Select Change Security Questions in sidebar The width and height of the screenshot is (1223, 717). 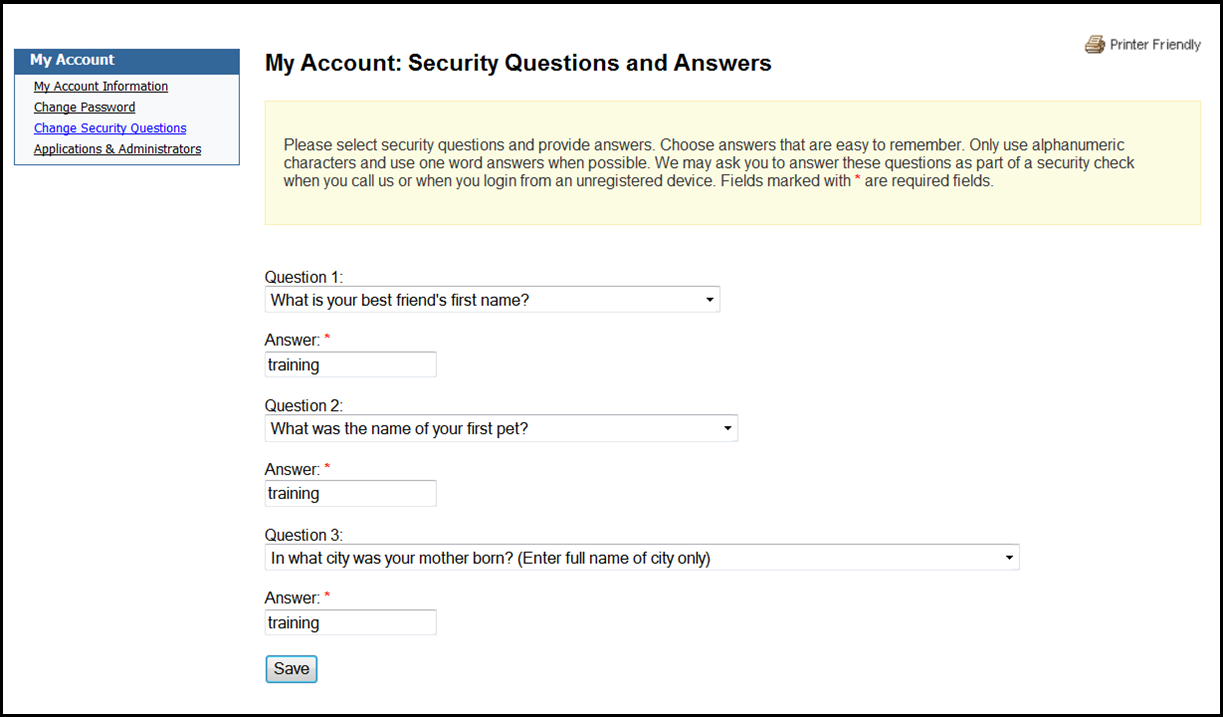click(110, 128)
